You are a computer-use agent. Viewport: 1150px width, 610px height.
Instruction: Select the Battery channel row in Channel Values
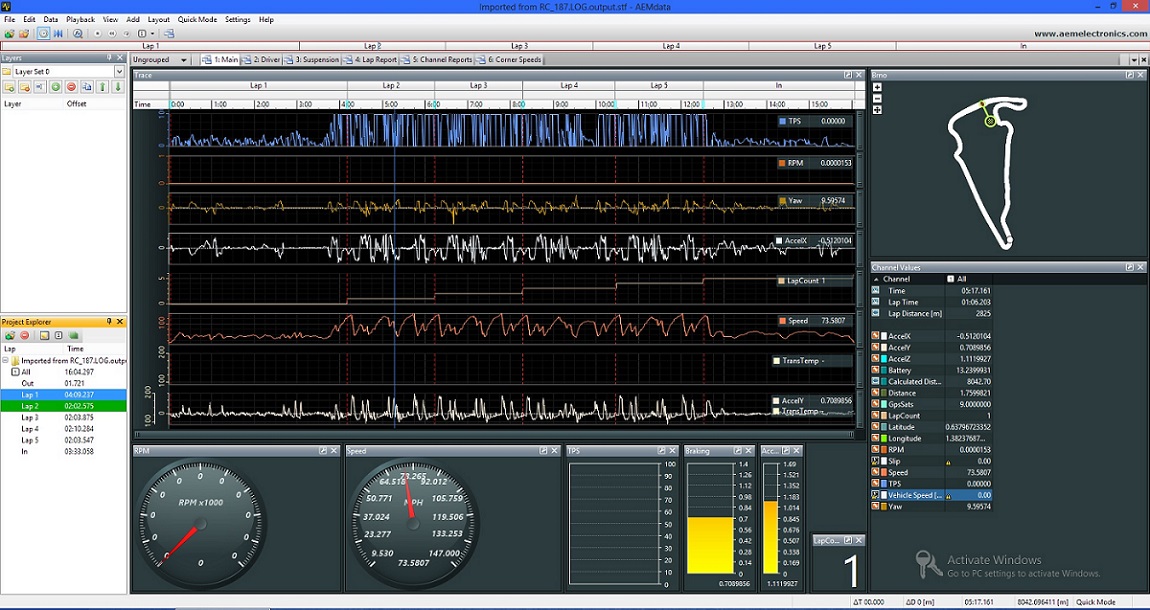pos(931,370)
